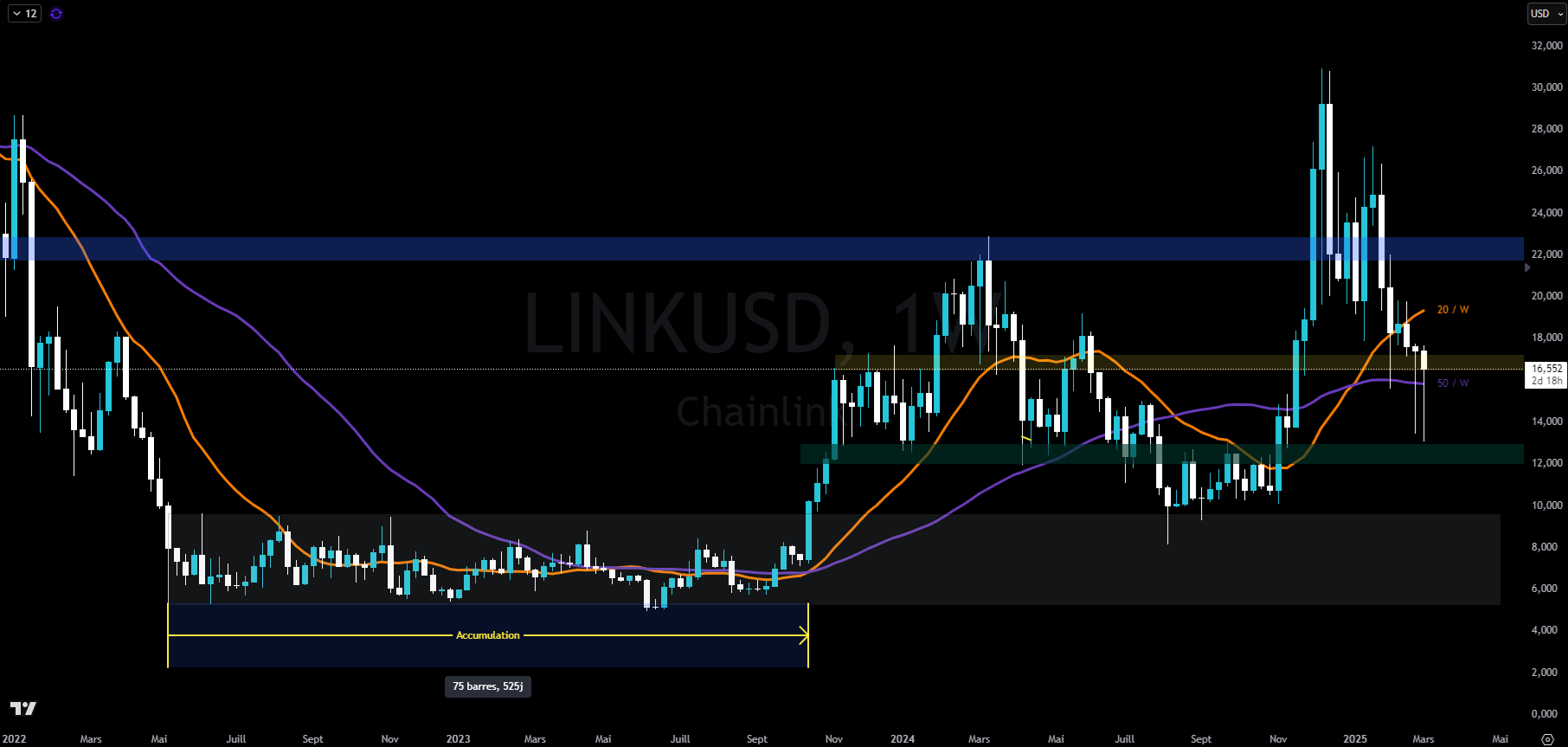Select the '20 / W' moving average label
The width and height of the screenshot is (1568, 747).
coord(1453,310)
